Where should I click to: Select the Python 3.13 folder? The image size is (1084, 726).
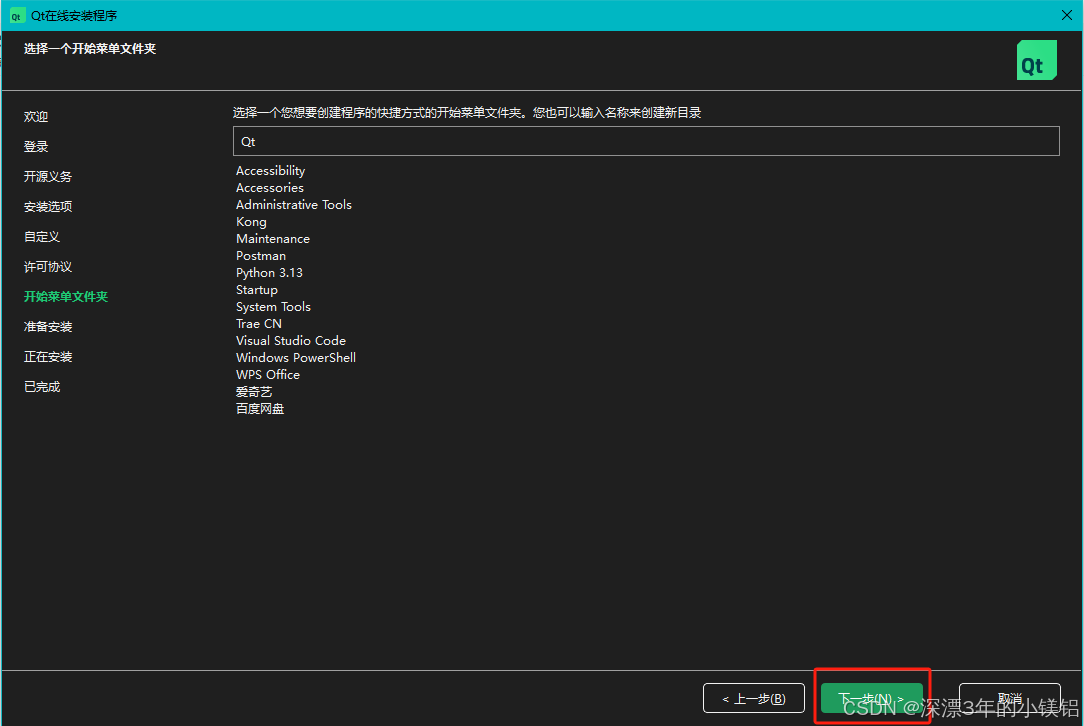(269, 273)
